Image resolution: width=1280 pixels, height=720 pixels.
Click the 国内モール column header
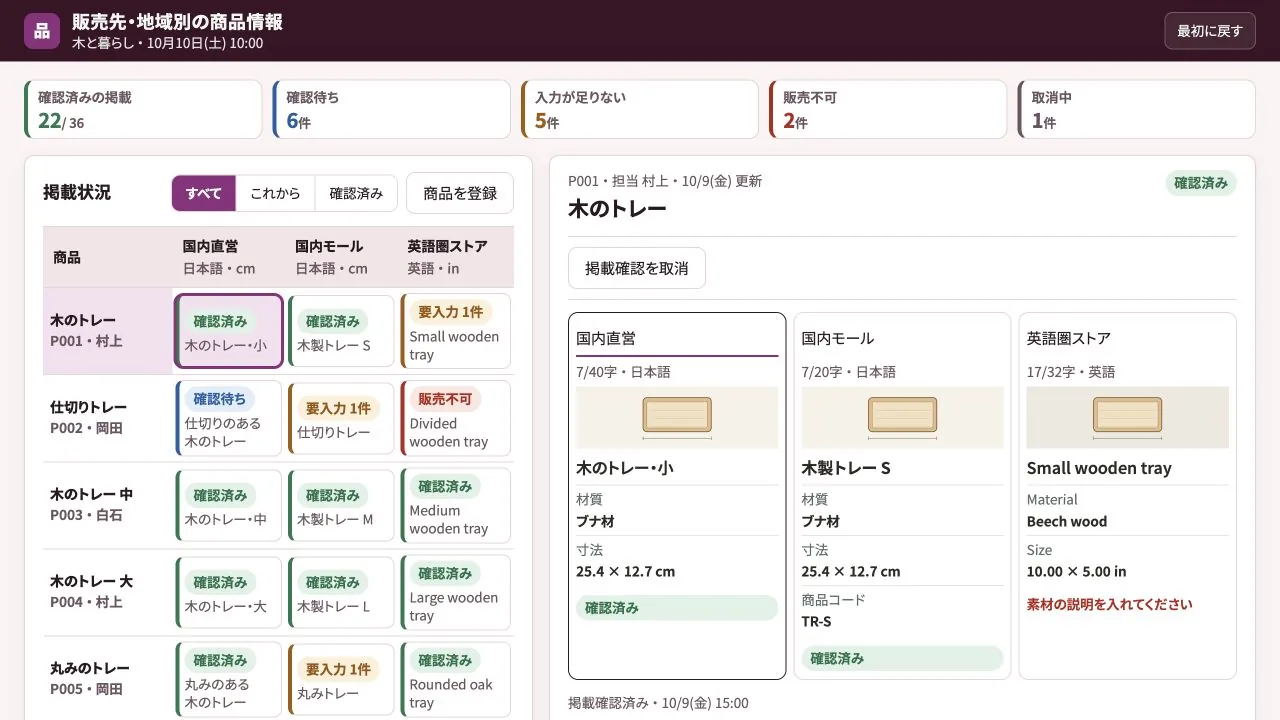point(341,257)
